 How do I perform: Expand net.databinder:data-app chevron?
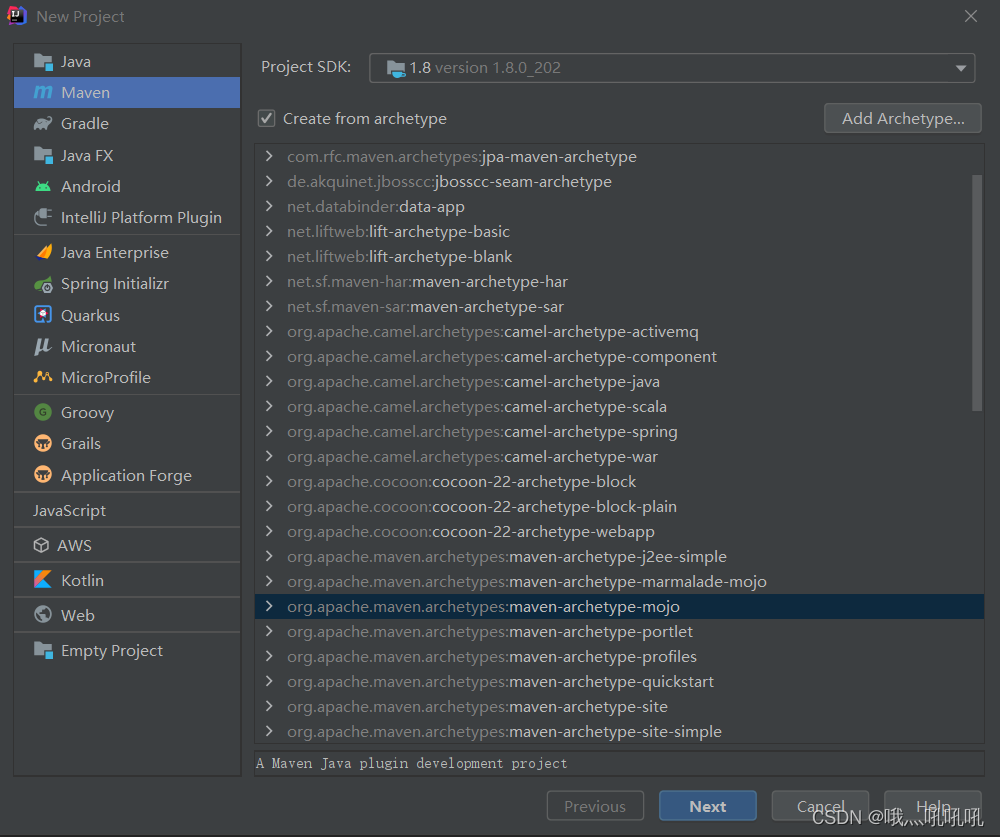point(269,206)
